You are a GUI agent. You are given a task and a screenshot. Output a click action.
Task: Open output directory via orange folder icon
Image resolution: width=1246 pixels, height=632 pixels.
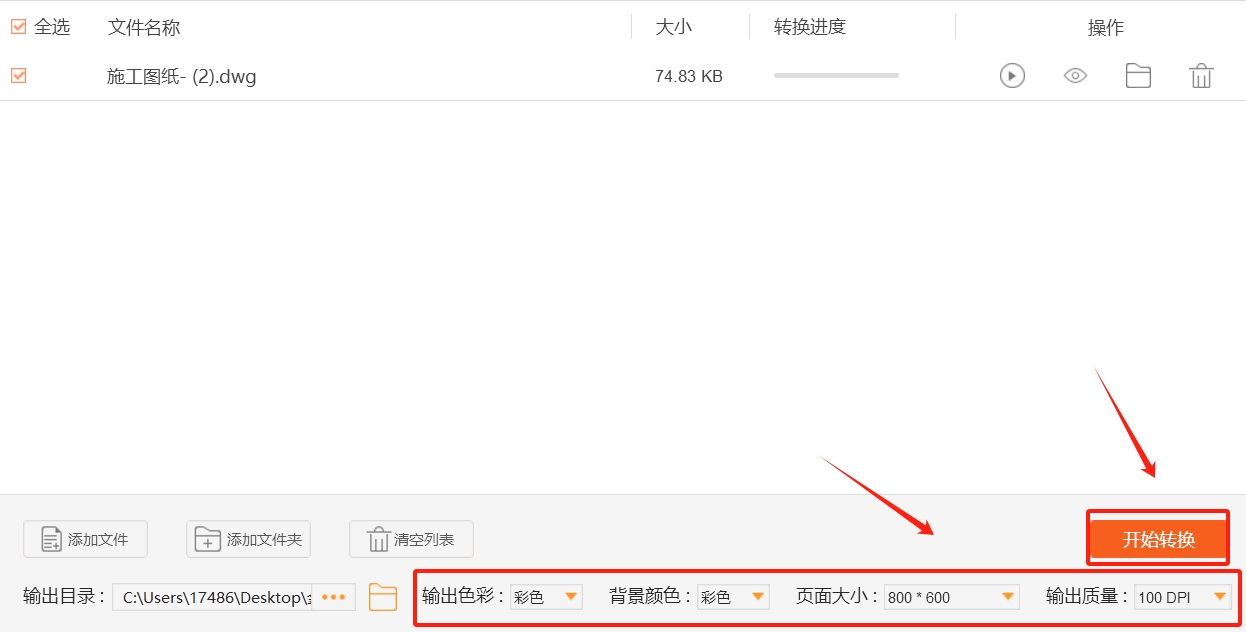pyautogui.click(x=383, y=596)
